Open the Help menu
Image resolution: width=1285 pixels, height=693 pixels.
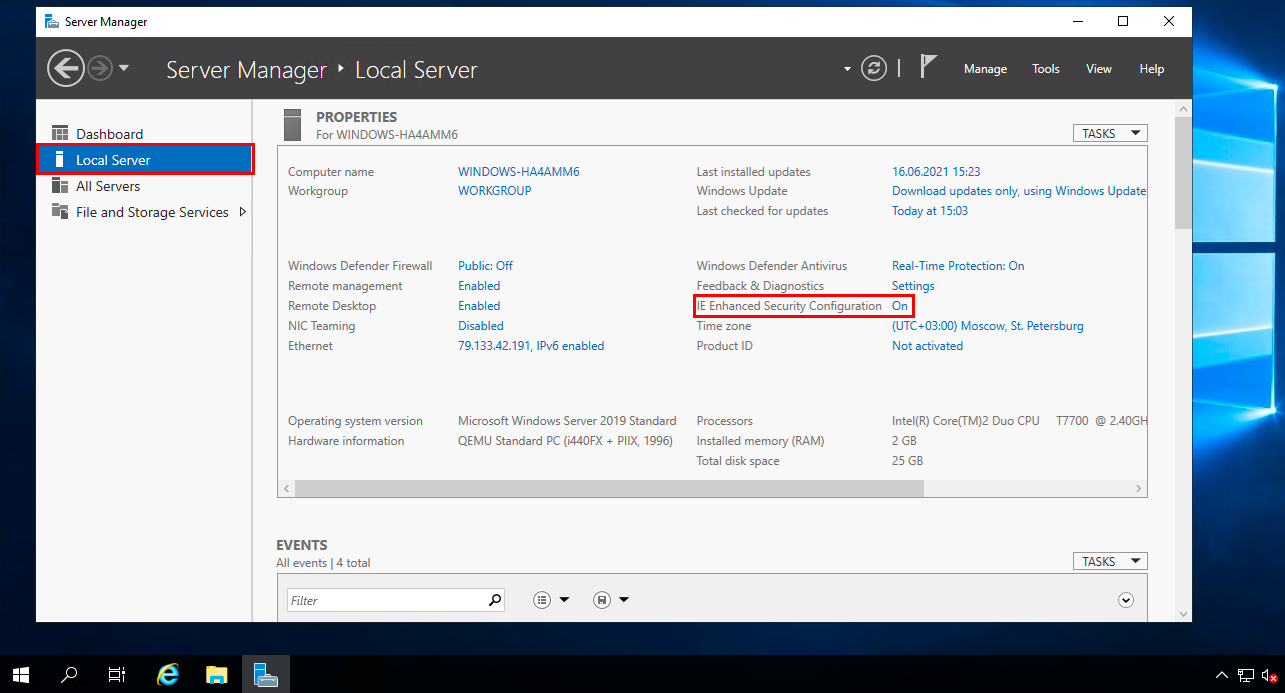pyautogui.click(x=1152, y=69)
